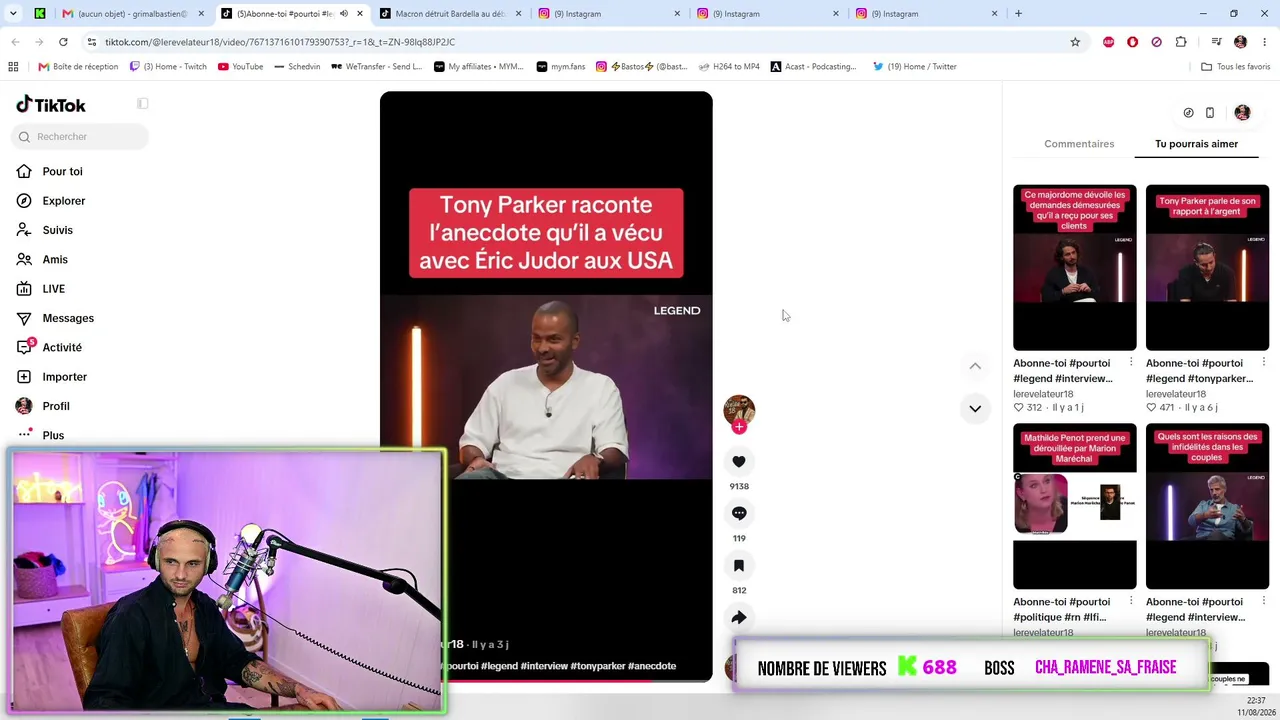Open the Chrome apps grid
1280x720 pixels.
[x=13, y=67]
